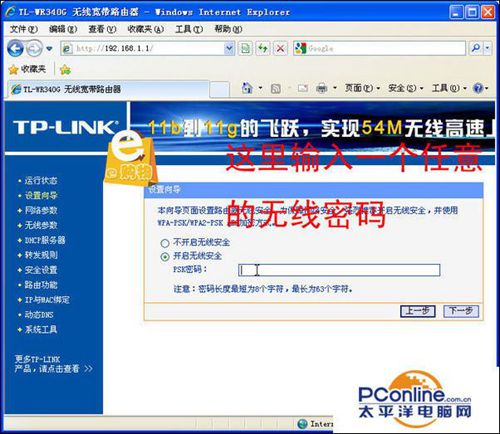The height and width of the screenshot is (434, 500).
Task: Open 路由功能 in the sidebar
Action: click(x=41, y=285)
